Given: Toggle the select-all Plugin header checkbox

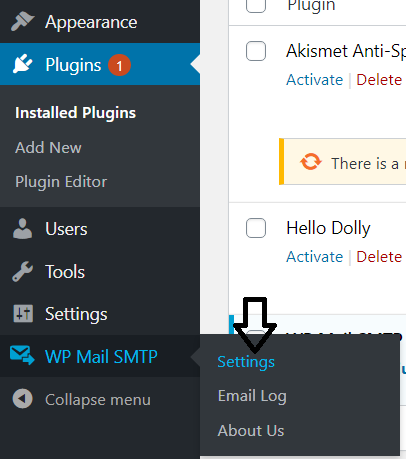Looking at the screenshot, I should (x=256, y=6).
